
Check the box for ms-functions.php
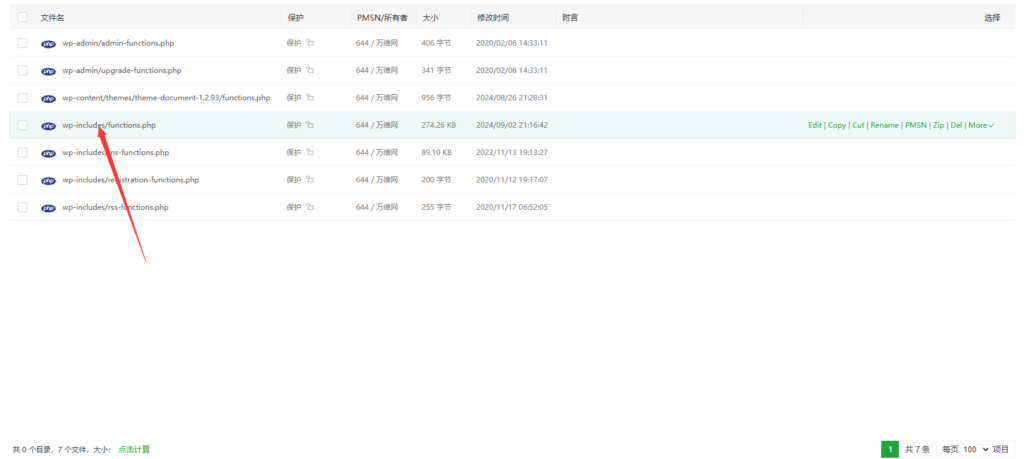pos(23,153)
